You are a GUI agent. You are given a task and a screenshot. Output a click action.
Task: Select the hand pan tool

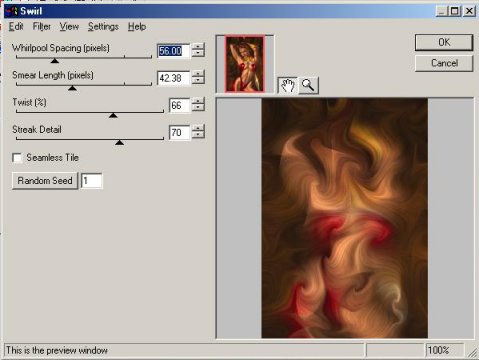click(x=288, y=85)
